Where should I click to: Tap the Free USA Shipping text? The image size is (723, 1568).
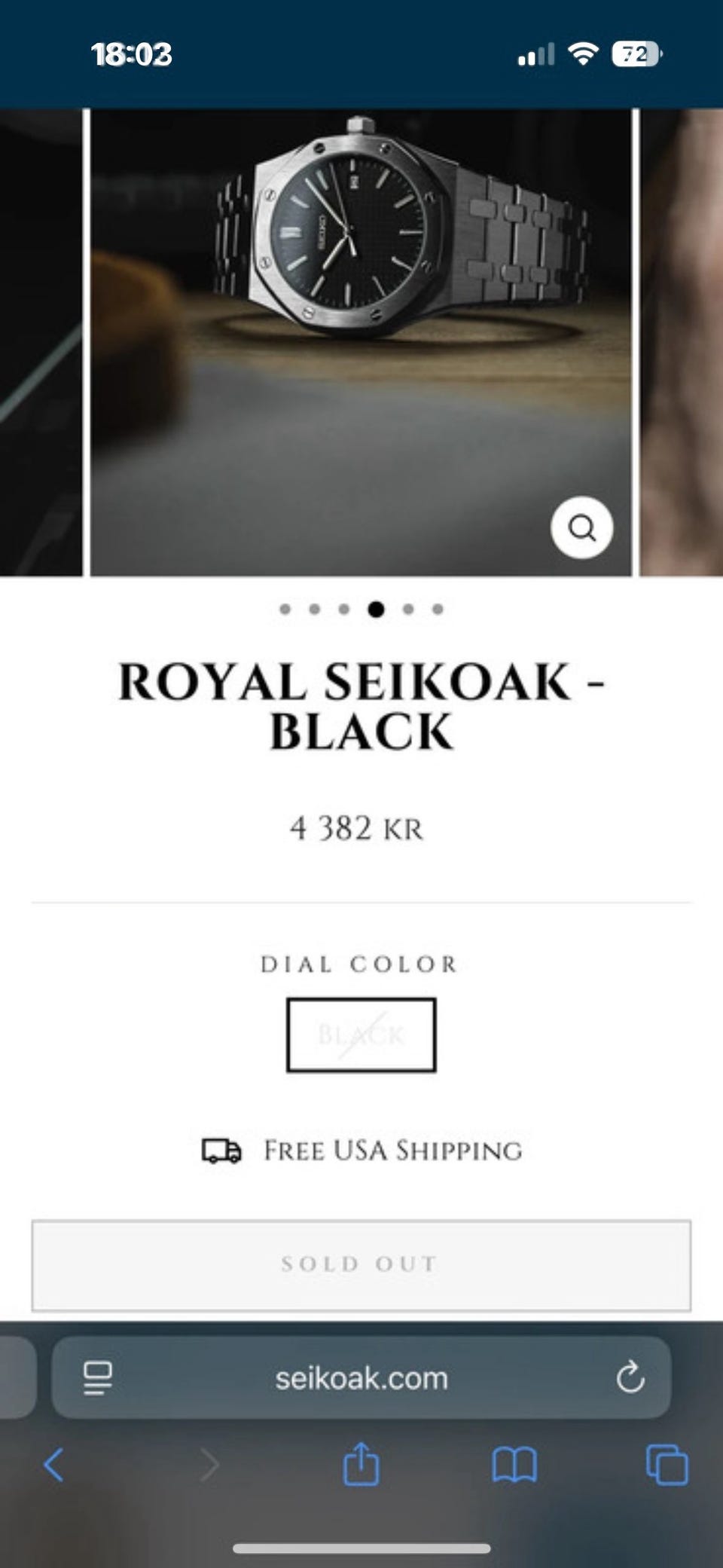pyautogui.click(x=392, y=1151)
